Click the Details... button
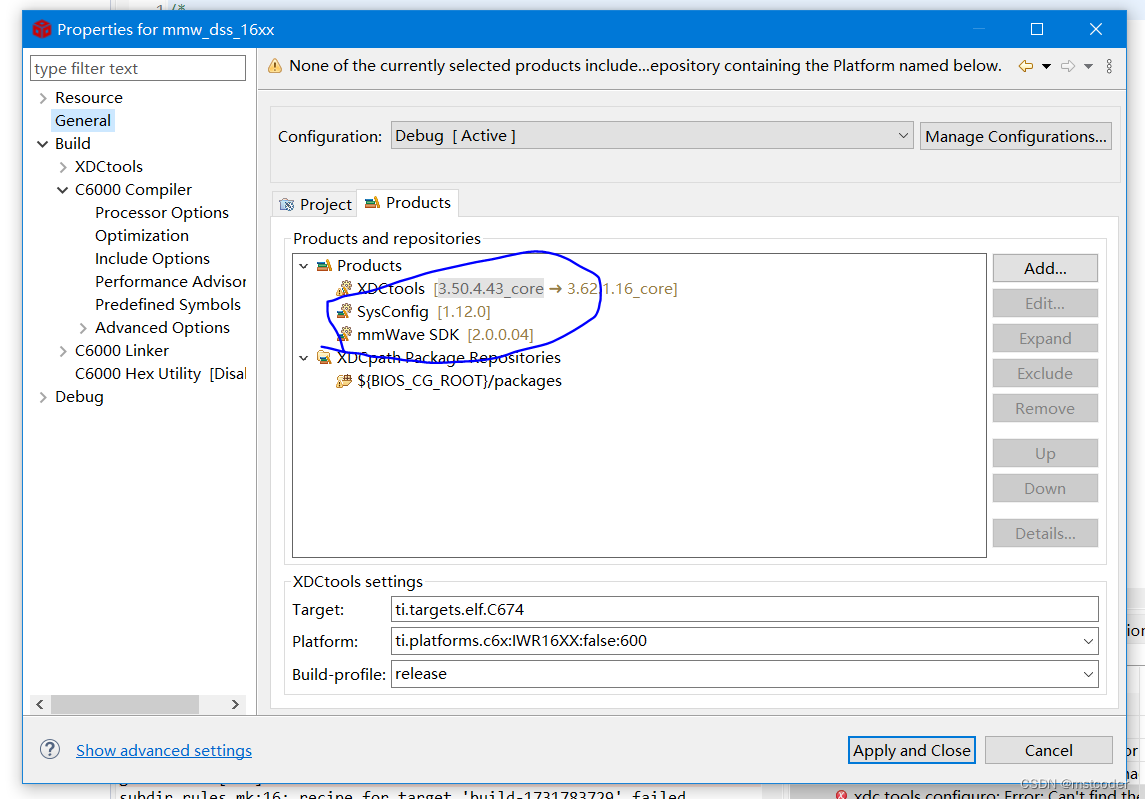 1045,533
